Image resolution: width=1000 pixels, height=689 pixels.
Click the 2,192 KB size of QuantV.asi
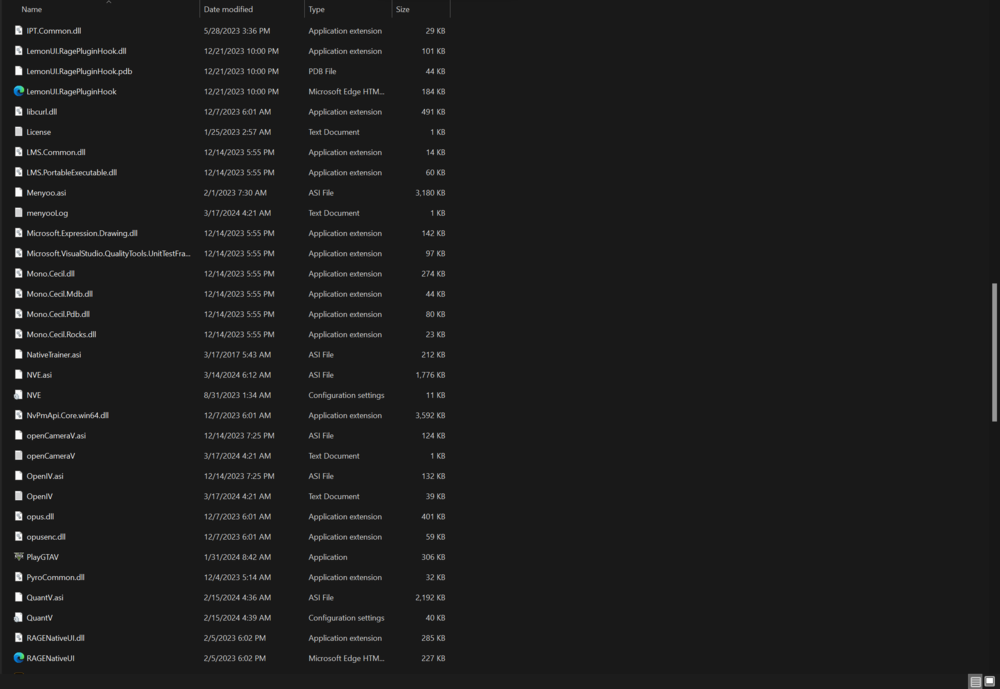coord(430,598)
